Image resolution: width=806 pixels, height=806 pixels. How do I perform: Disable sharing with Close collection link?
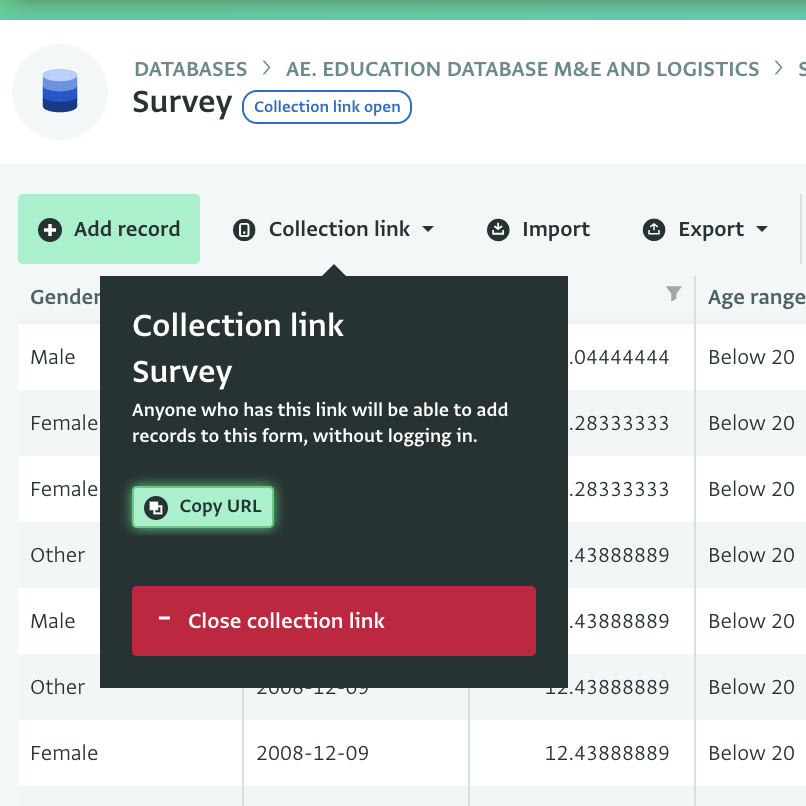click(x=334, y=621)
